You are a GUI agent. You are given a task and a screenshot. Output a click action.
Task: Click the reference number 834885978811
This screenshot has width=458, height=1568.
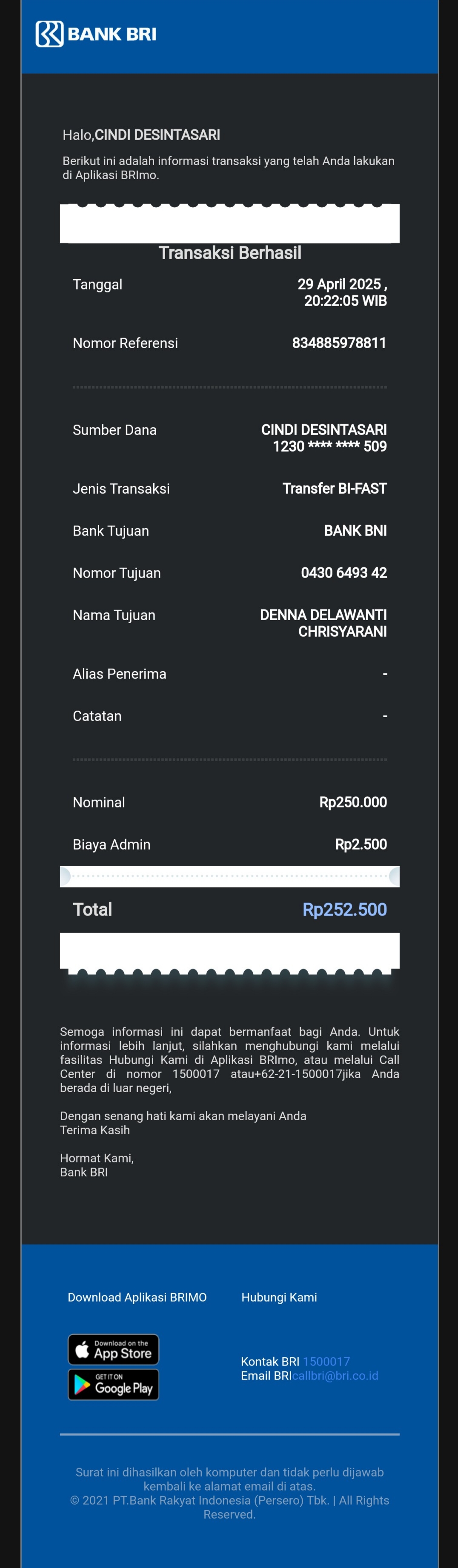pyautogui.click(x=339, y=343)
